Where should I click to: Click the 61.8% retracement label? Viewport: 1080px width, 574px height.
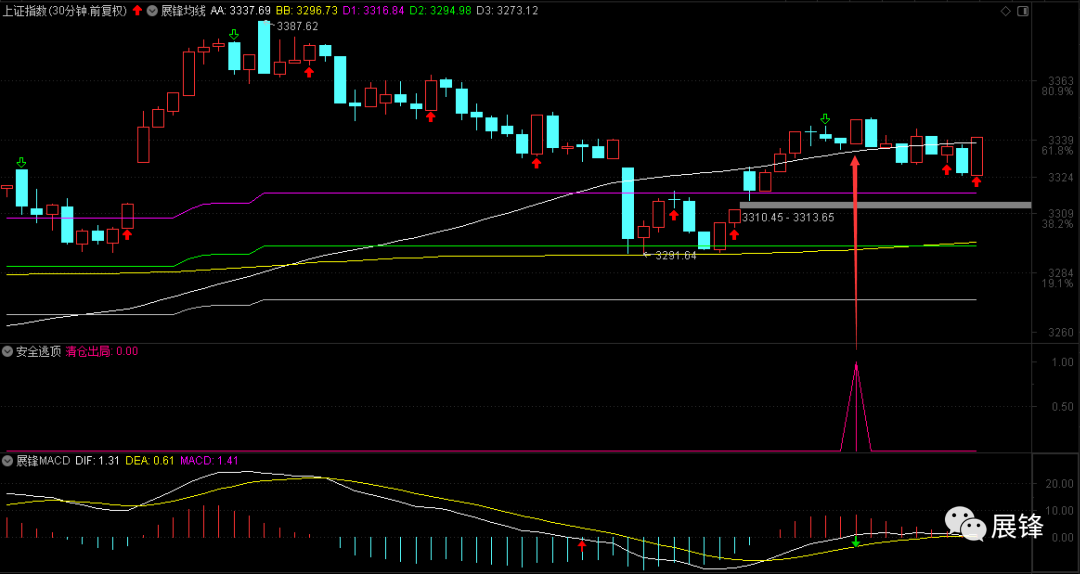(1057, 151)
